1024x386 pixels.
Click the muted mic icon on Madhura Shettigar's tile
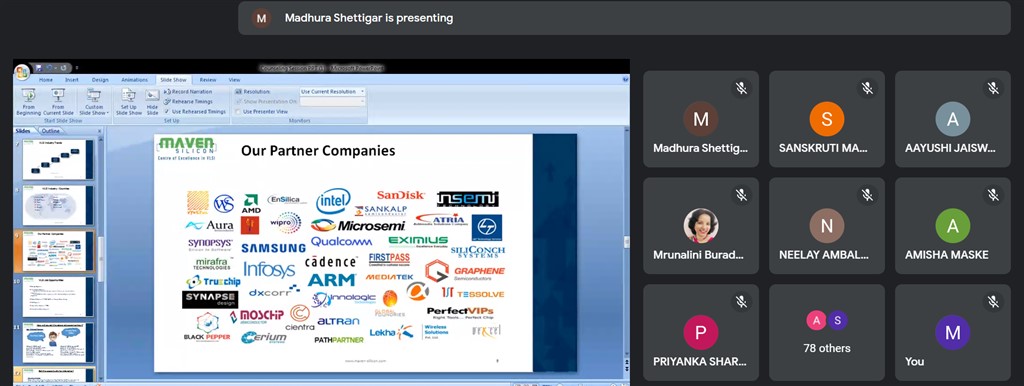point(741,88)
